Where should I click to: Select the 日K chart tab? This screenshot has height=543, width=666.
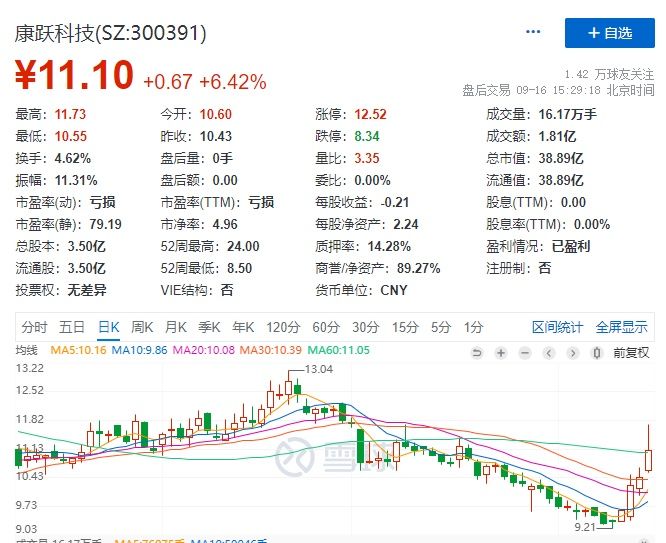[x=108, y=327]
